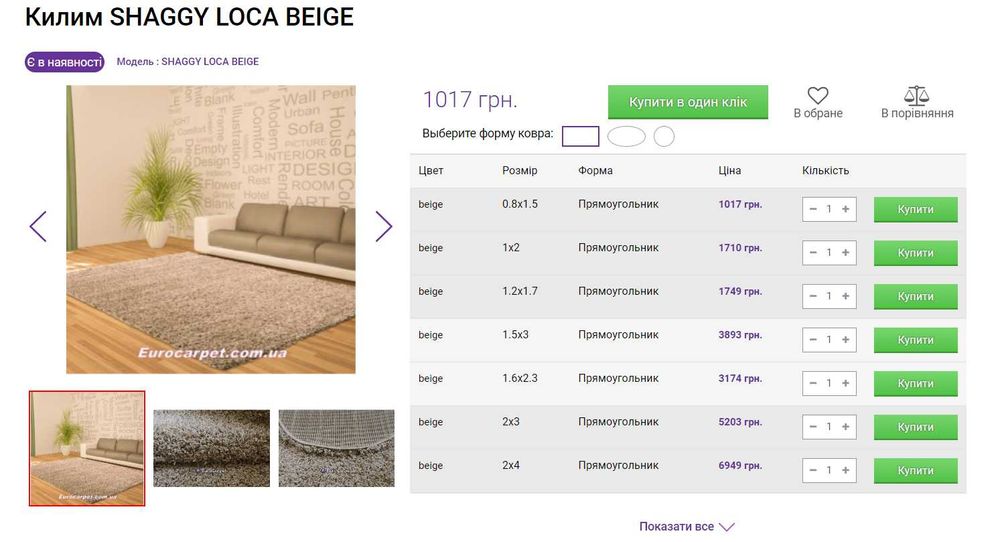Select the rectangle carpet shape
The width and height of the screenshot is (1000, 542).
(x=581, y=136)
